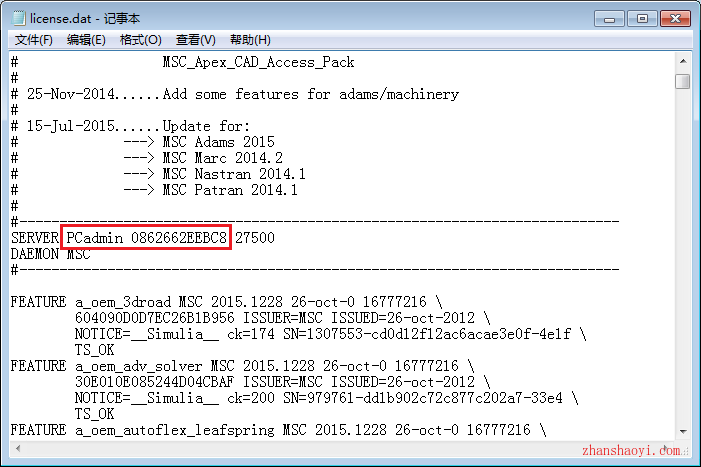The width and height of the screenshot is (701, 467).
Task: Click 'MSC Nastran 2014.1' text
Action: point(234,174)
